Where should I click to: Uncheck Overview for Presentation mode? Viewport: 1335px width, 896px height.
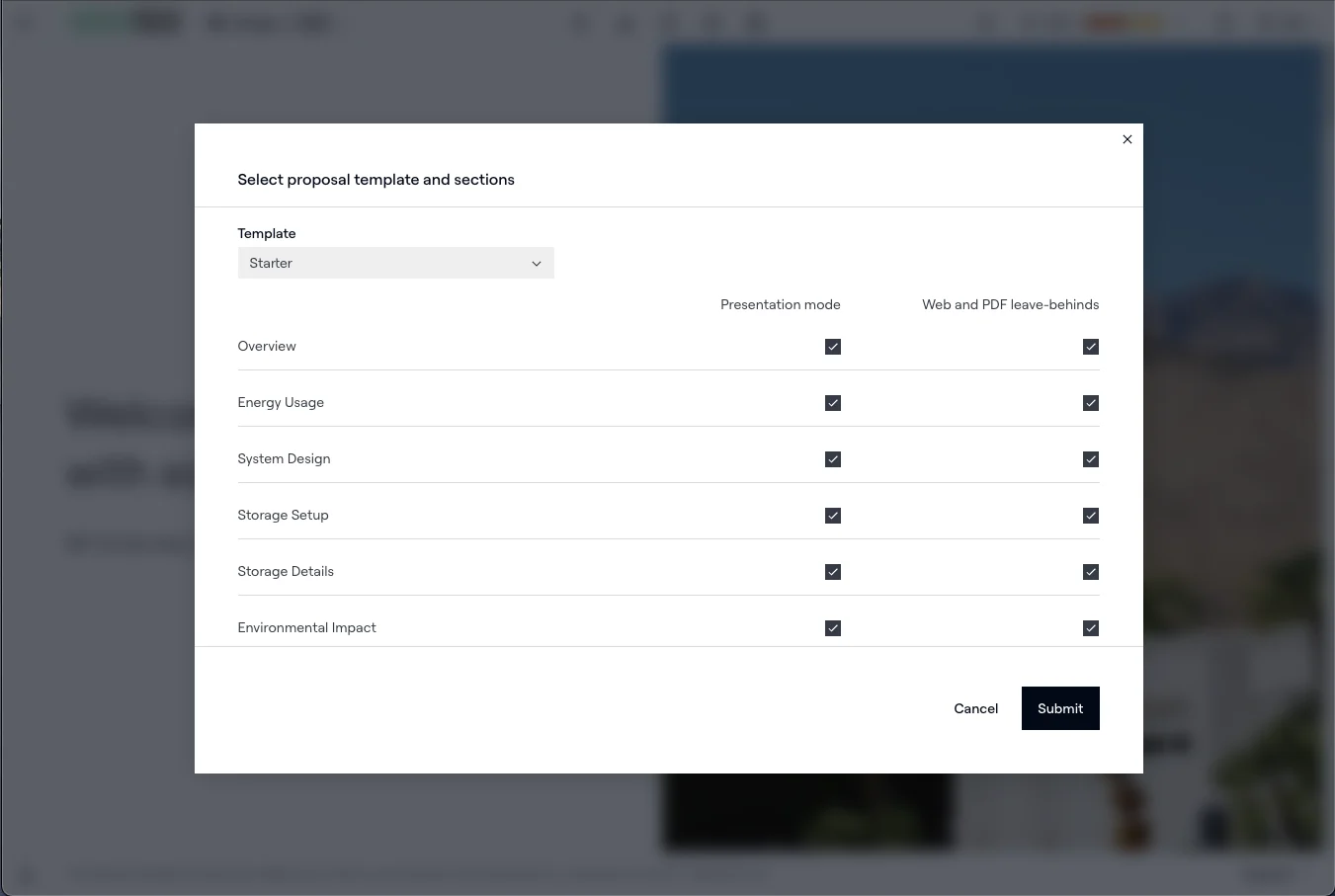833,347
